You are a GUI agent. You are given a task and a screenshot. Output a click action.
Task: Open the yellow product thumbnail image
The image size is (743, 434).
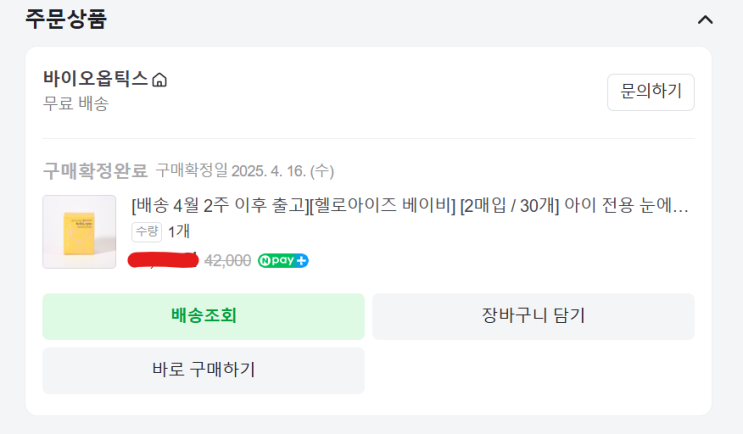79,231
